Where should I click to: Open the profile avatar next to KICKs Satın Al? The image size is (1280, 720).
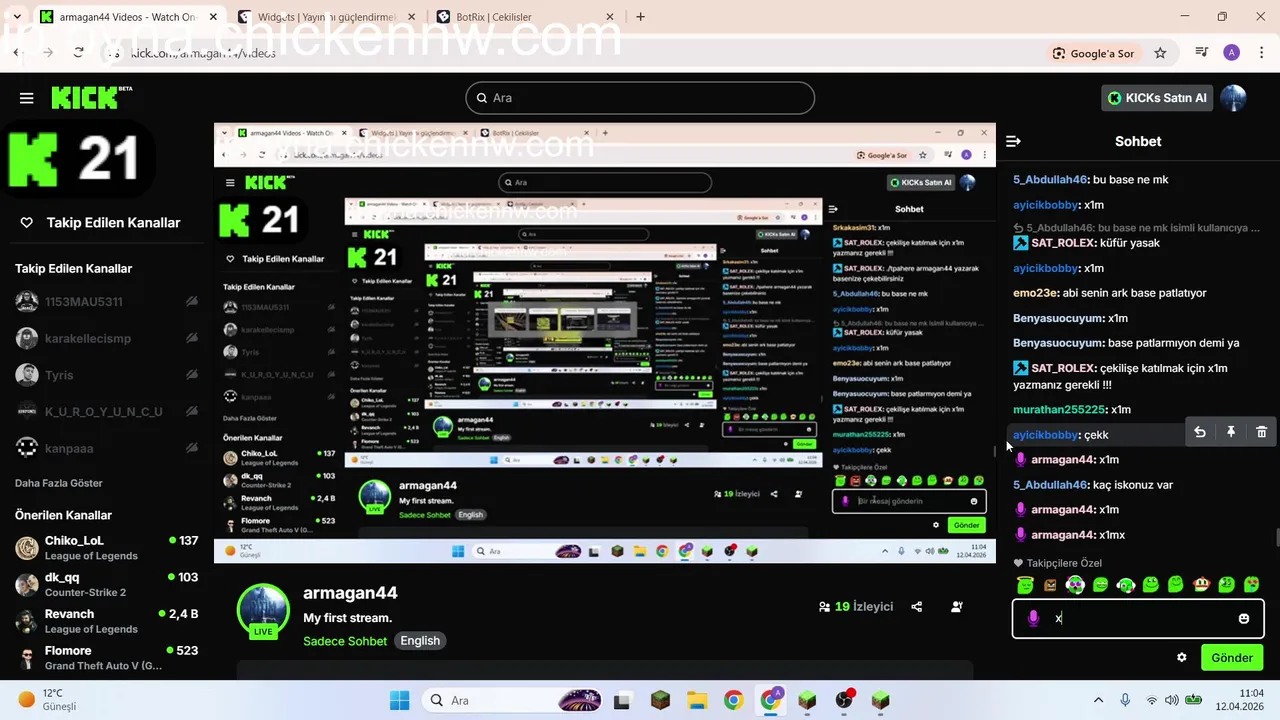(x=1233, y=98)
